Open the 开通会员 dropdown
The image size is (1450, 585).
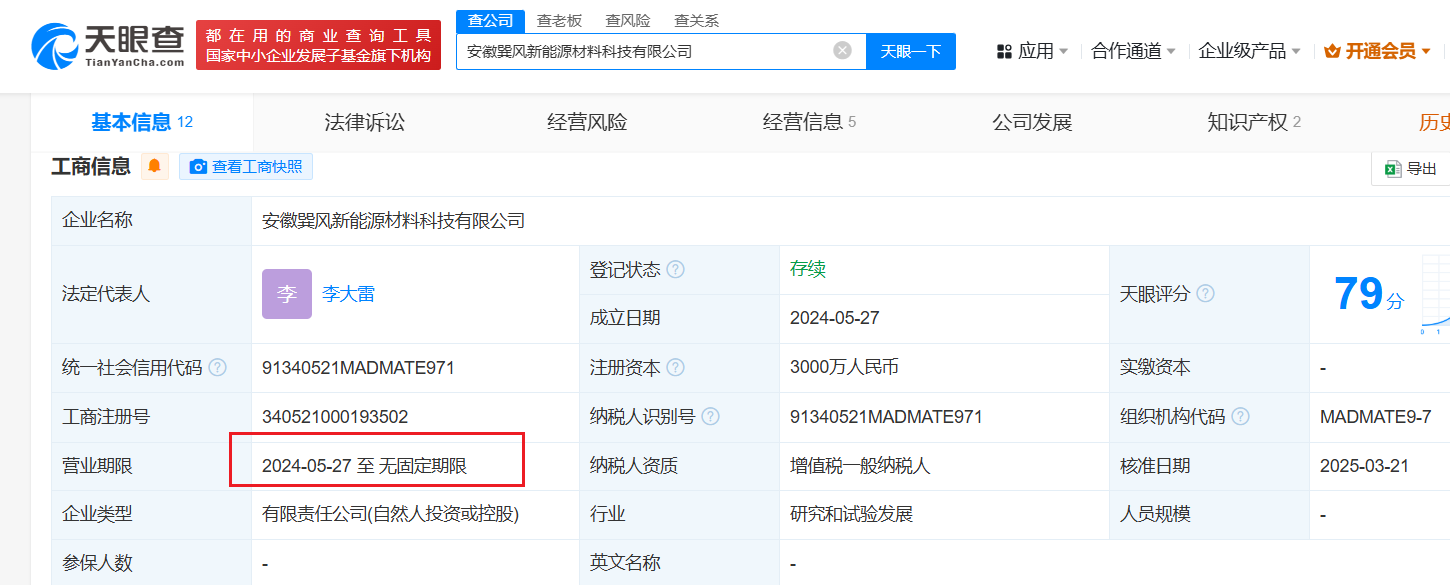point(1377,51)
